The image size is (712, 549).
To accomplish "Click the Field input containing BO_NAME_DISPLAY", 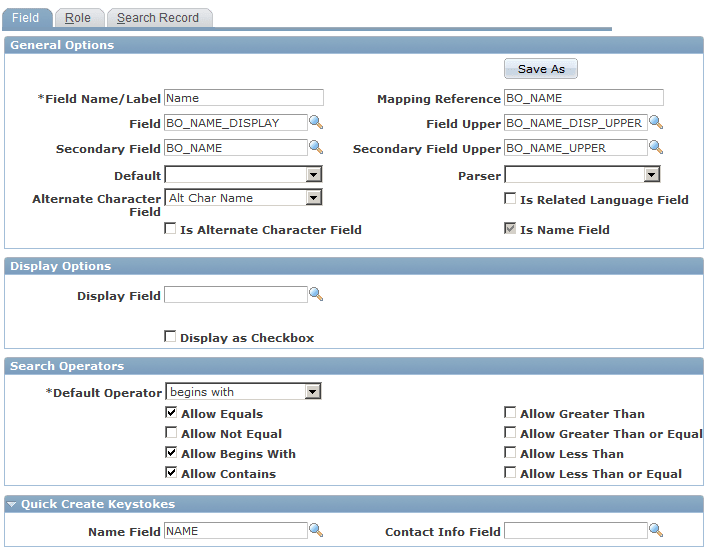I will [236, 123].
